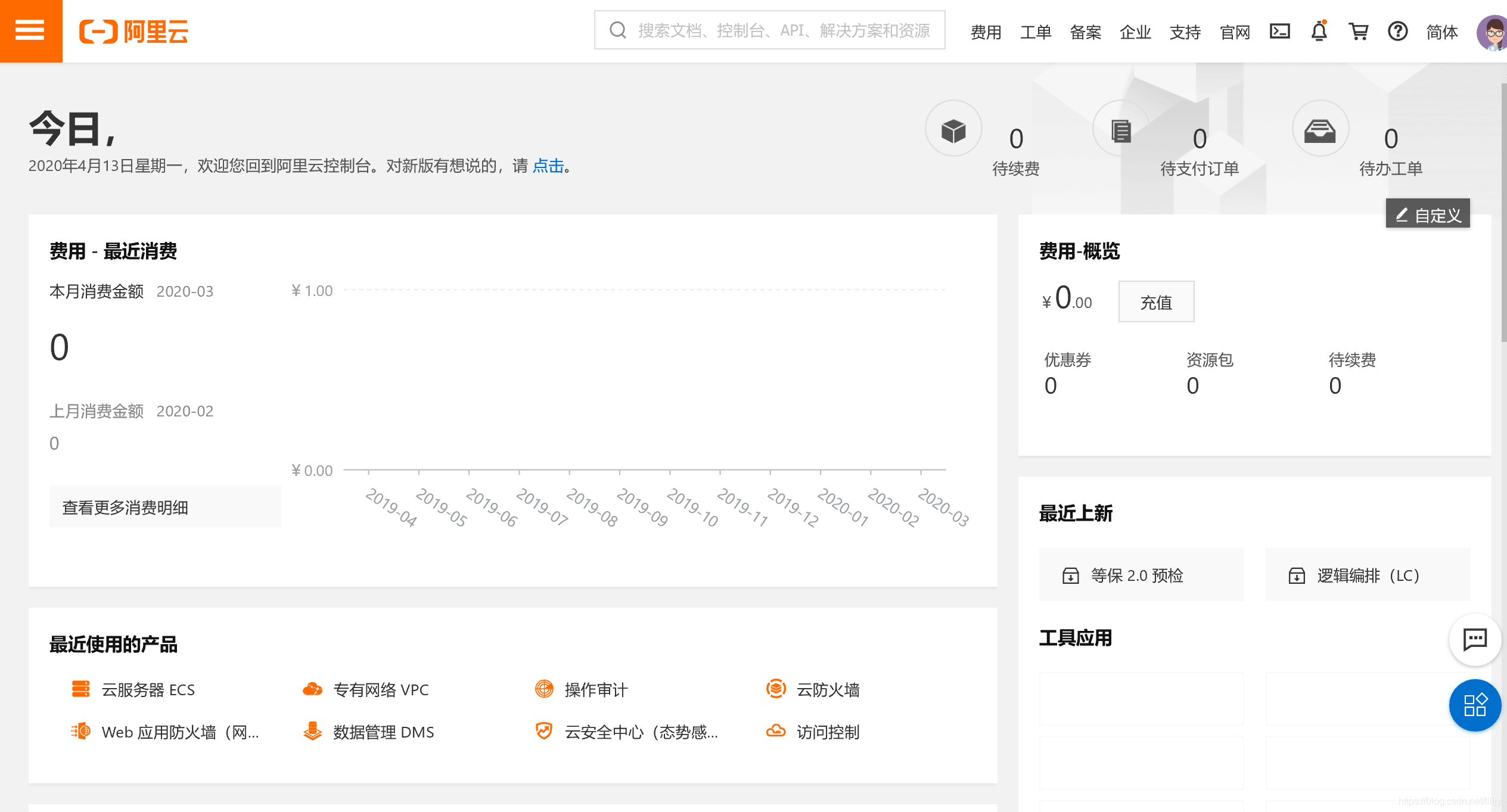Viewport: 1507px width, 812px height.
Task: Toggle the 自定义 customize dashboard button
Action: point(1429,215)
